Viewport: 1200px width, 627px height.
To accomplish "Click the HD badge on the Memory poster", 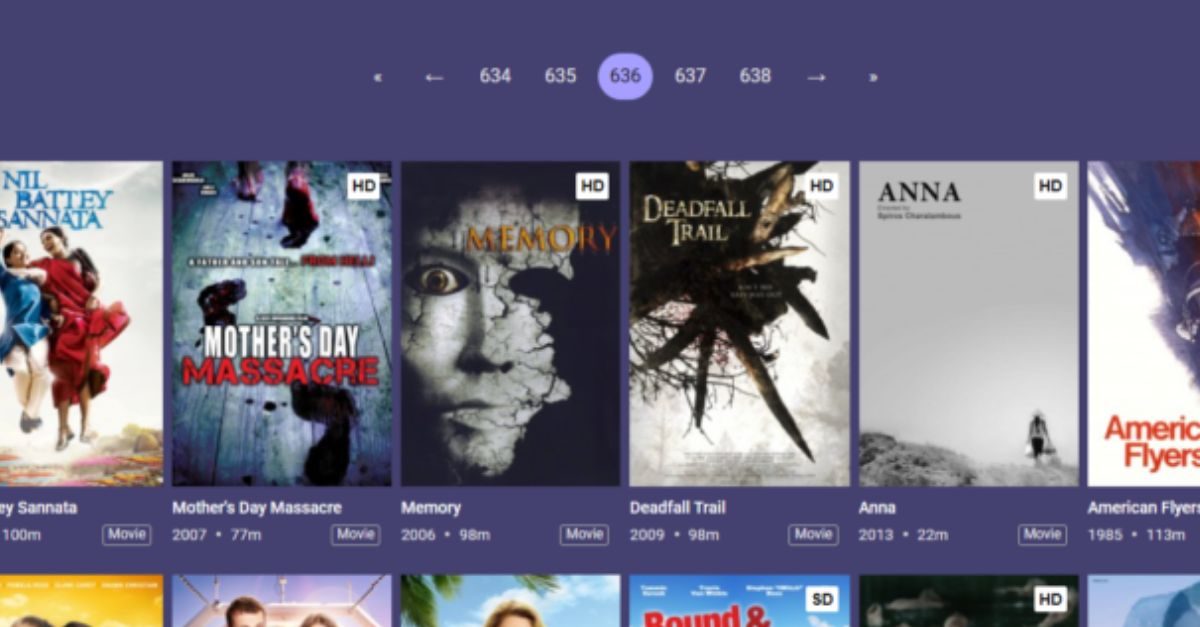I will point(592,186).
